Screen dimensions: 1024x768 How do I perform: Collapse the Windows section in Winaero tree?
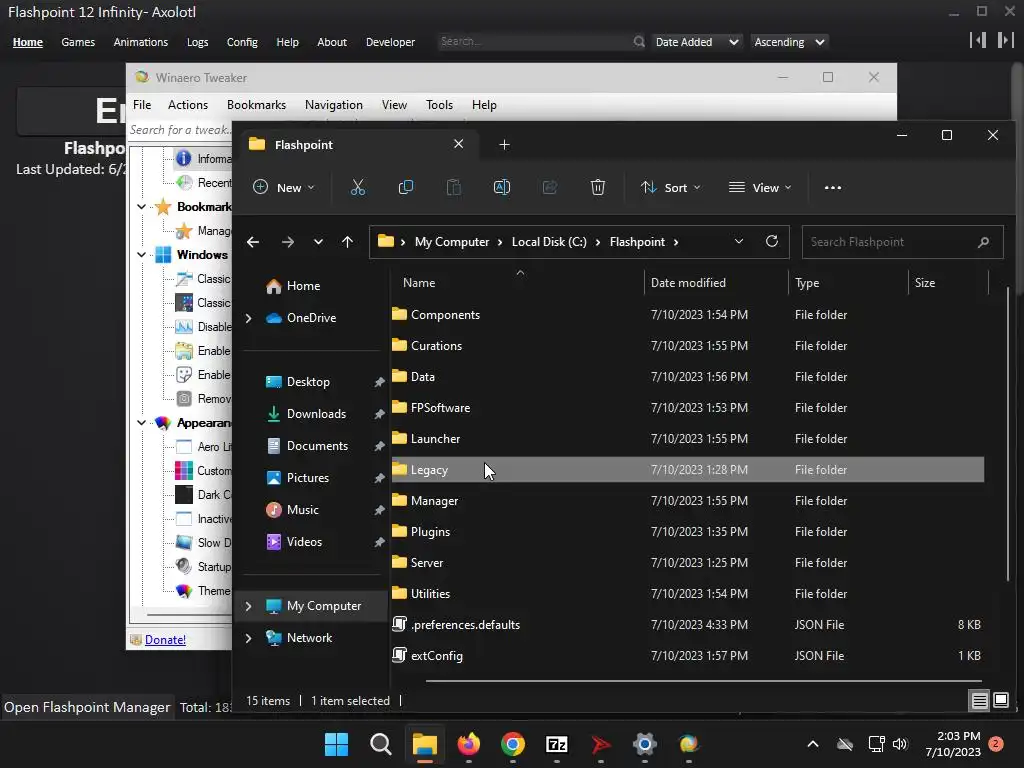pyautogui.click(x=141, y=255)
